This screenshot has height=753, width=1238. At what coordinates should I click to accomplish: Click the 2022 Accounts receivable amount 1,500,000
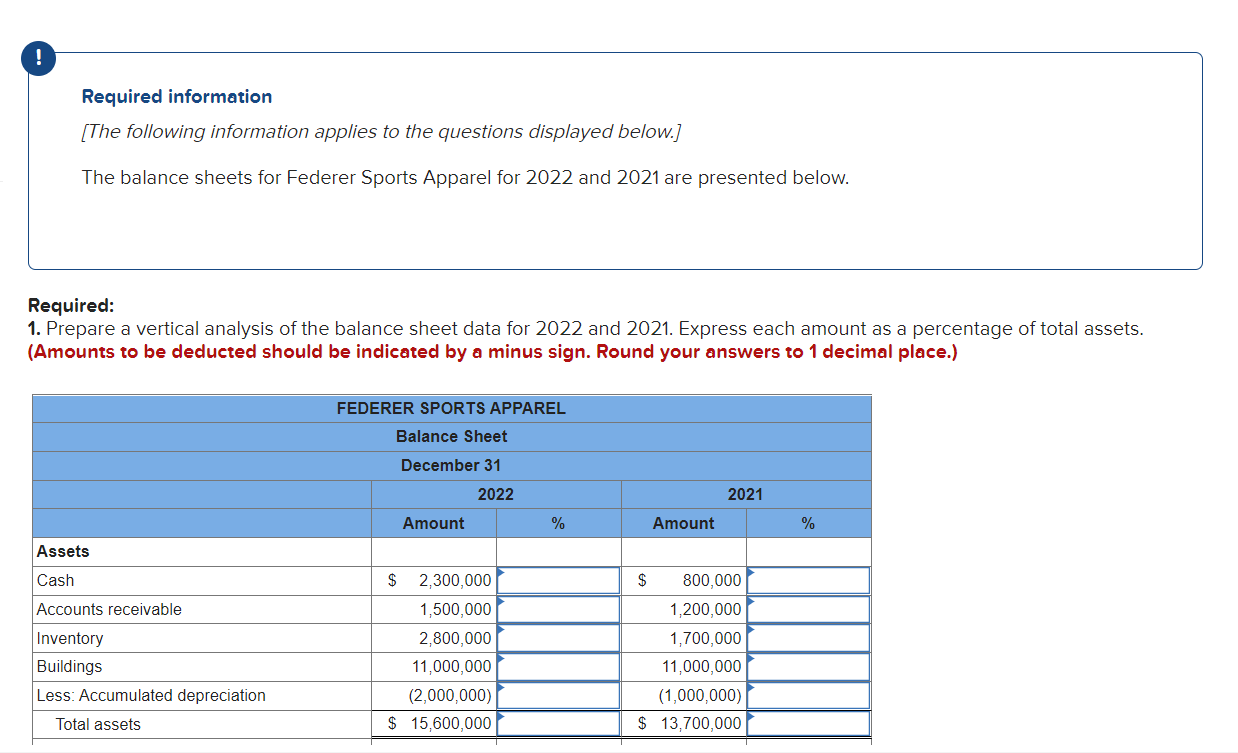[455, 609]
